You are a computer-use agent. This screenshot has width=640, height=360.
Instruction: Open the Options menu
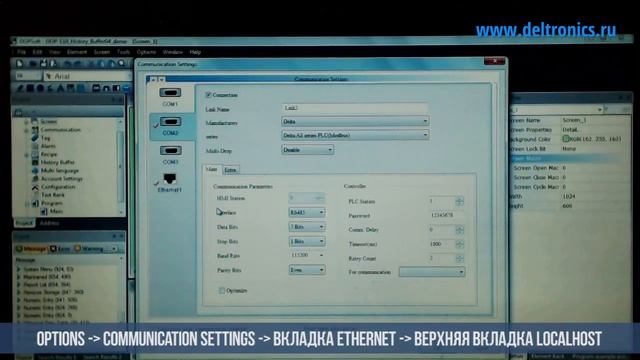point(146,52)
